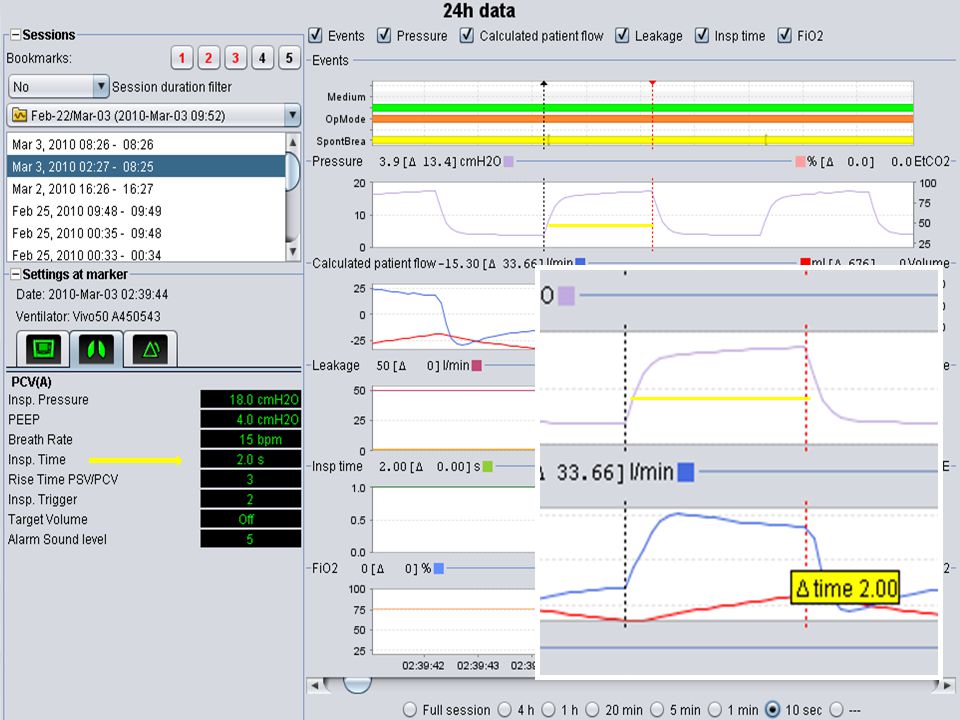Jump to bookmark 1

click(182, 58)
